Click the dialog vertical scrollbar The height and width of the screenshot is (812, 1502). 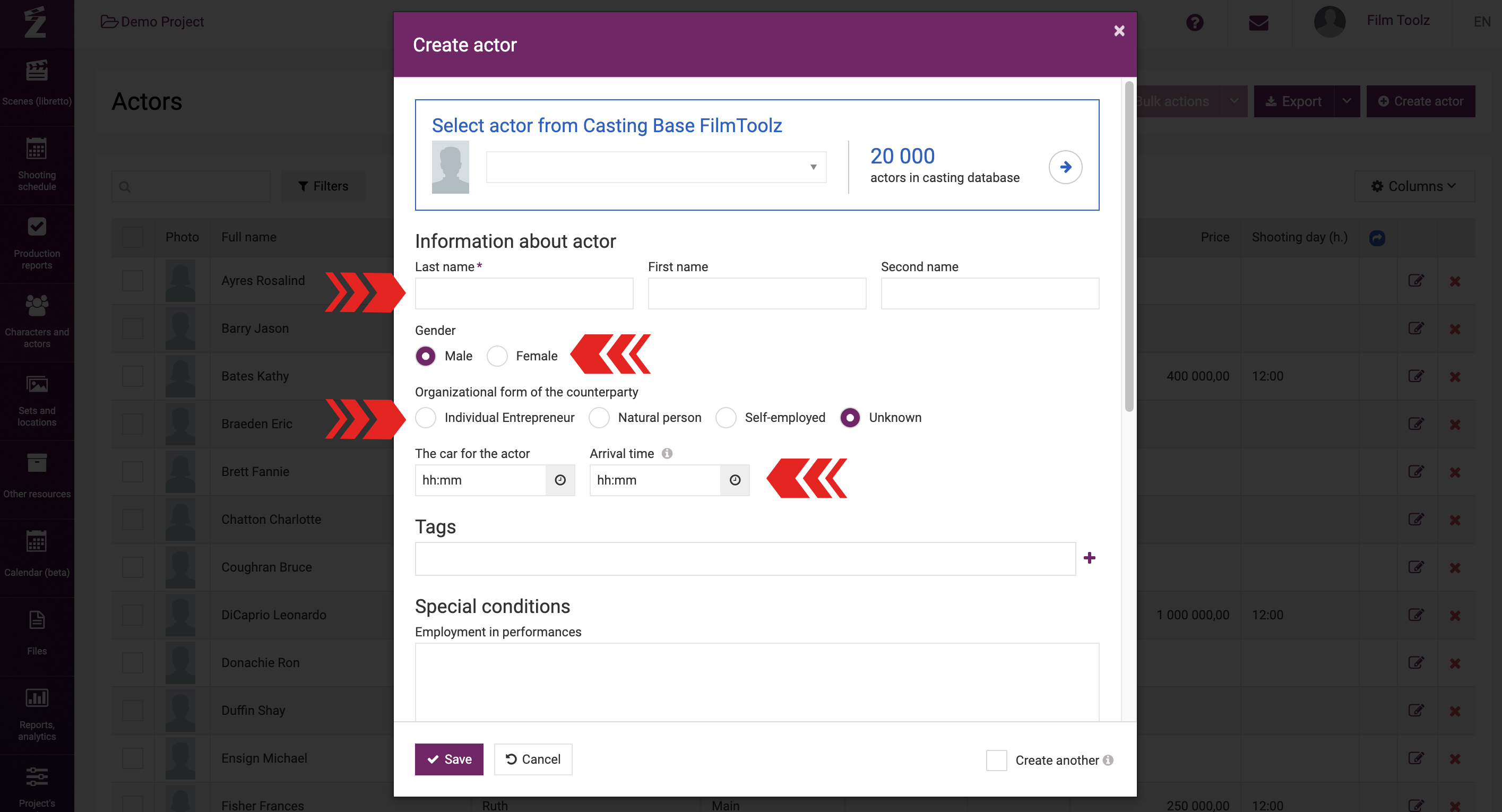pos(1129,247)
